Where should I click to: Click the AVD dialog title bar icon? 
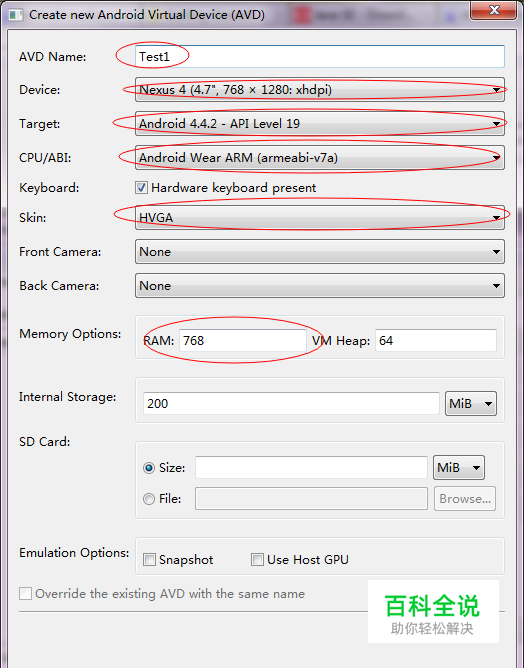point(16,15)
